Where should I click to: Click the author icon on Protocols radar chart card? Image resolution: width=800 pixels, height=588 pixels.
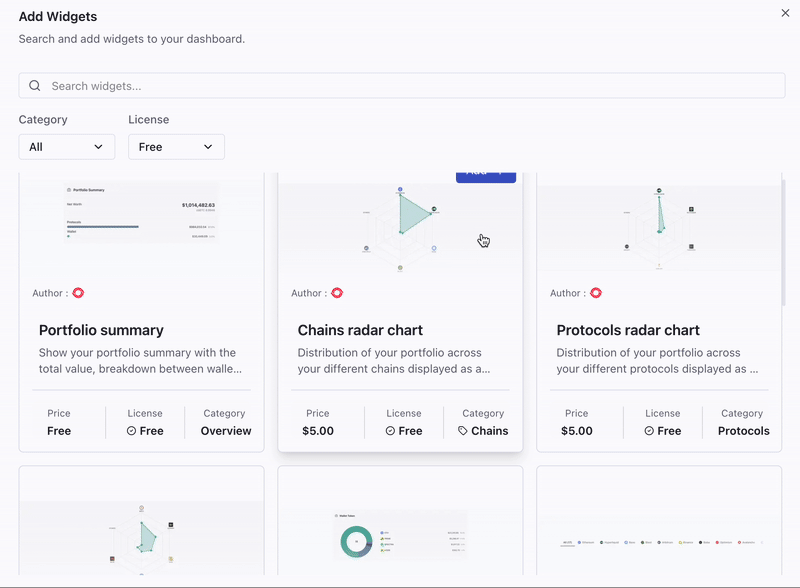coord(595,293)
